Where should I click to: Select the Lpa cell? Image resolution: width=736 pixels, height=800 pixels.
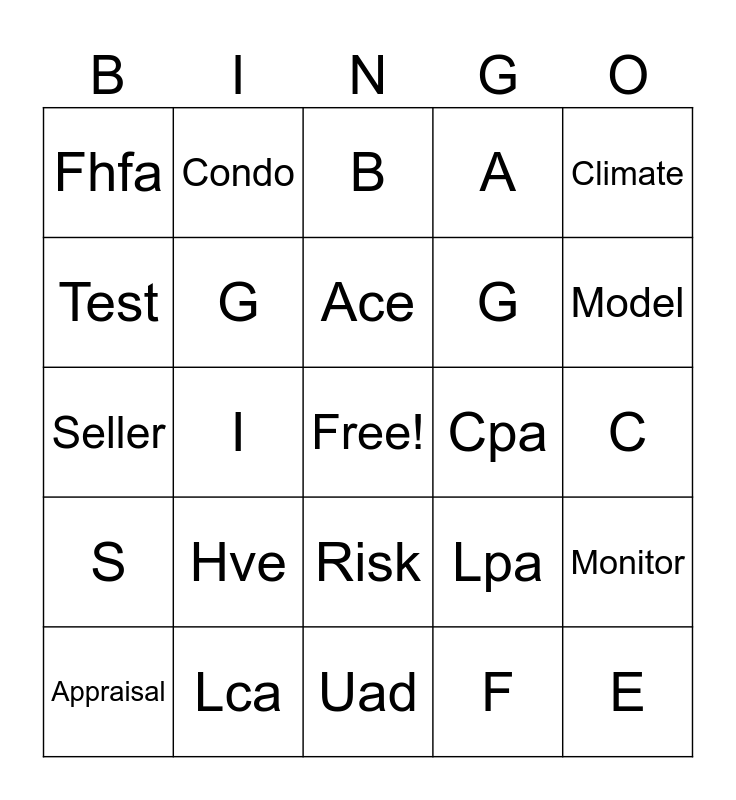[x=498, y=562]
